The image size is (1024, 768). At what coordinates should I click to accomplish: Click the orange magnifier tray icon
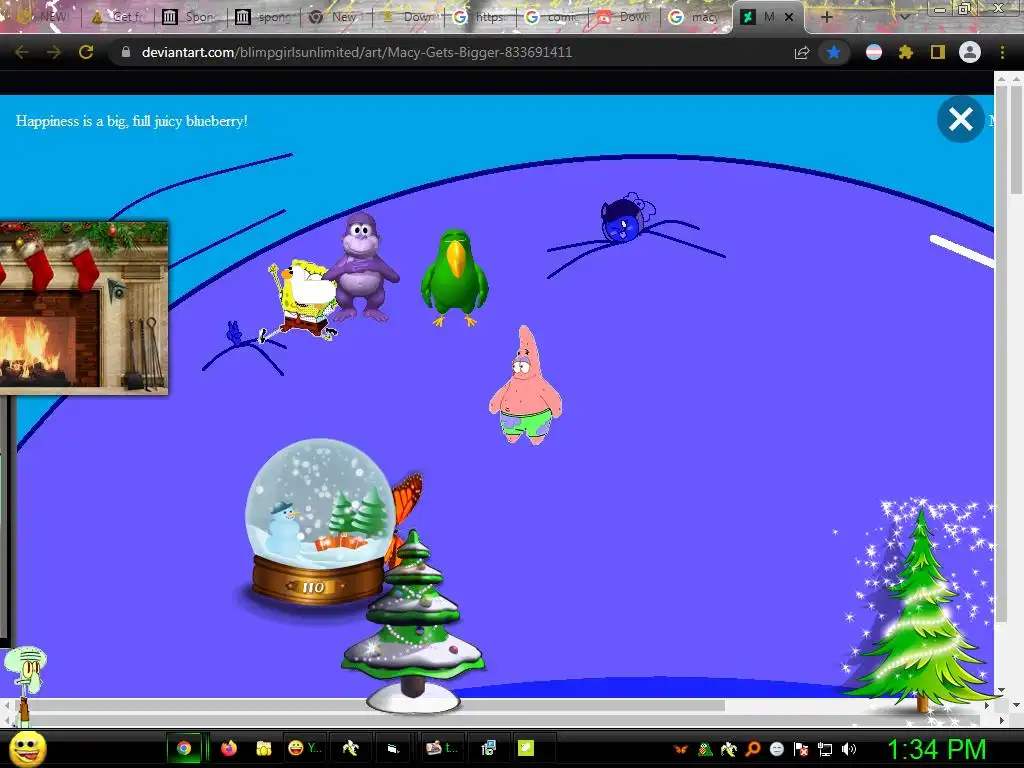753,750
